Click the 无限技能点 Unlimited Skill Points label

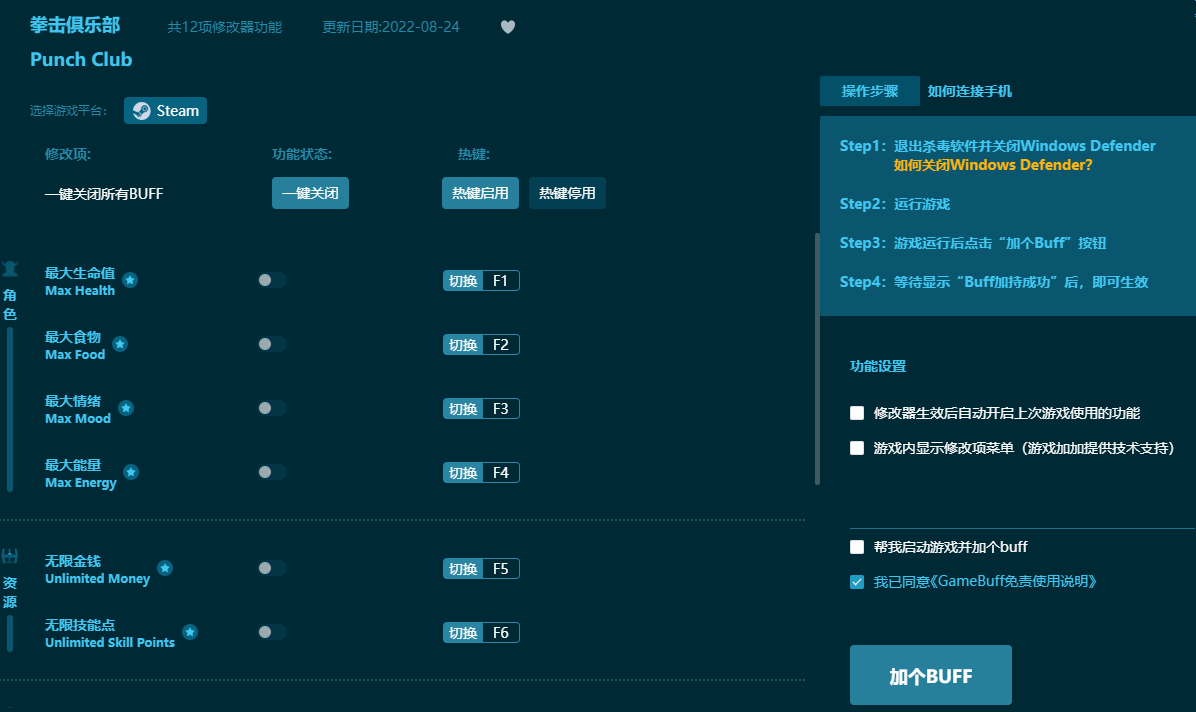(110, 633)
